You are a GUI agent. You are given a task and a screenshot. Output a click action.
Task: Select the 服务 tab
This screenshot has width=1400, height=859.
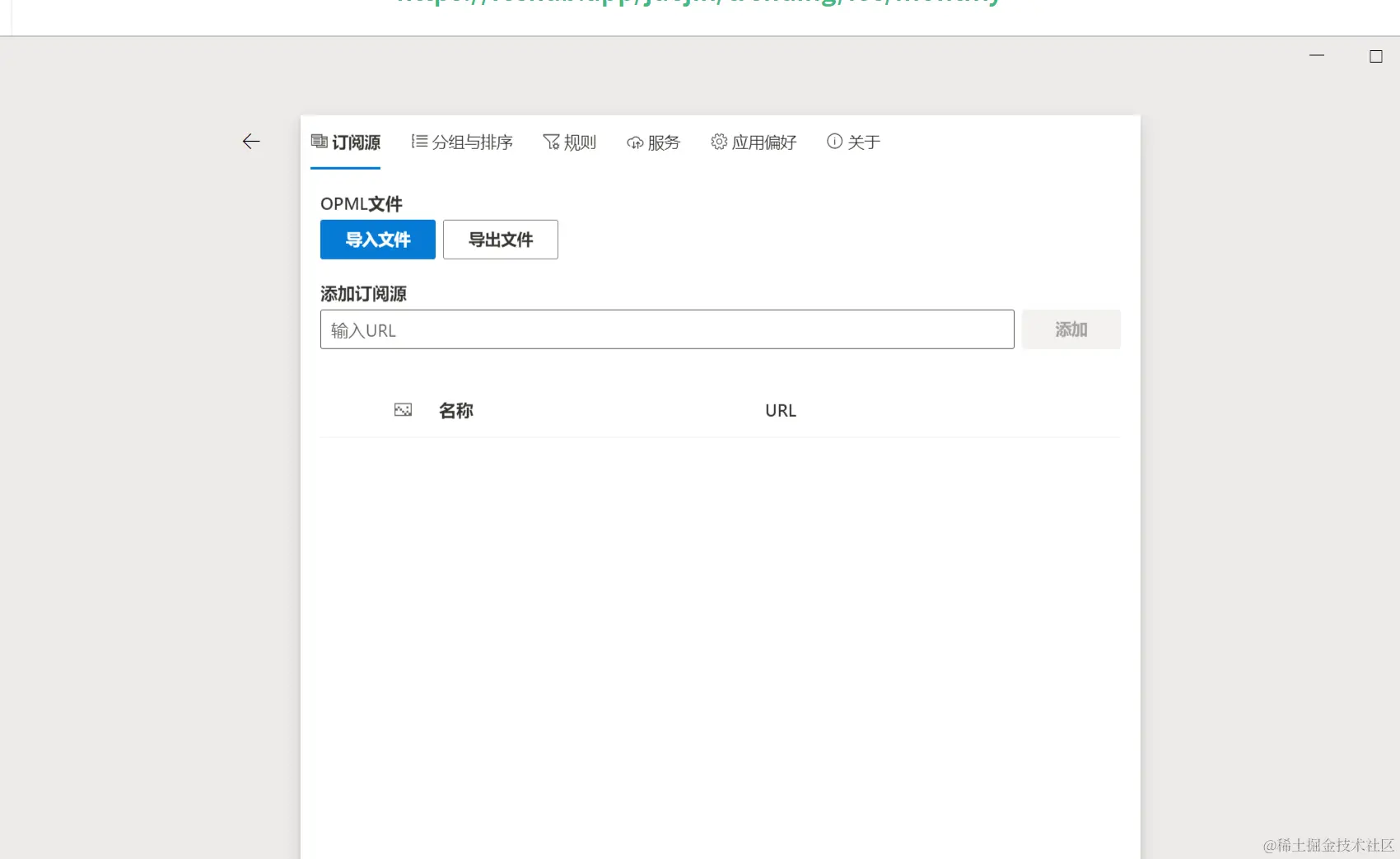click(x=653, y=142)
